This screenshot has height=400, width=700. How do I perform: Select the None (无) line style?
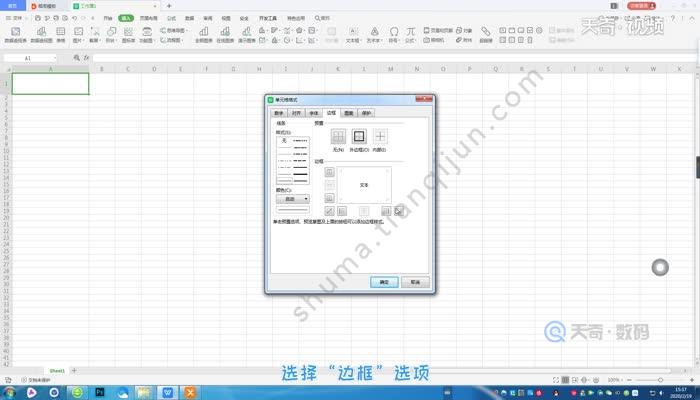[x=284, y=141]
